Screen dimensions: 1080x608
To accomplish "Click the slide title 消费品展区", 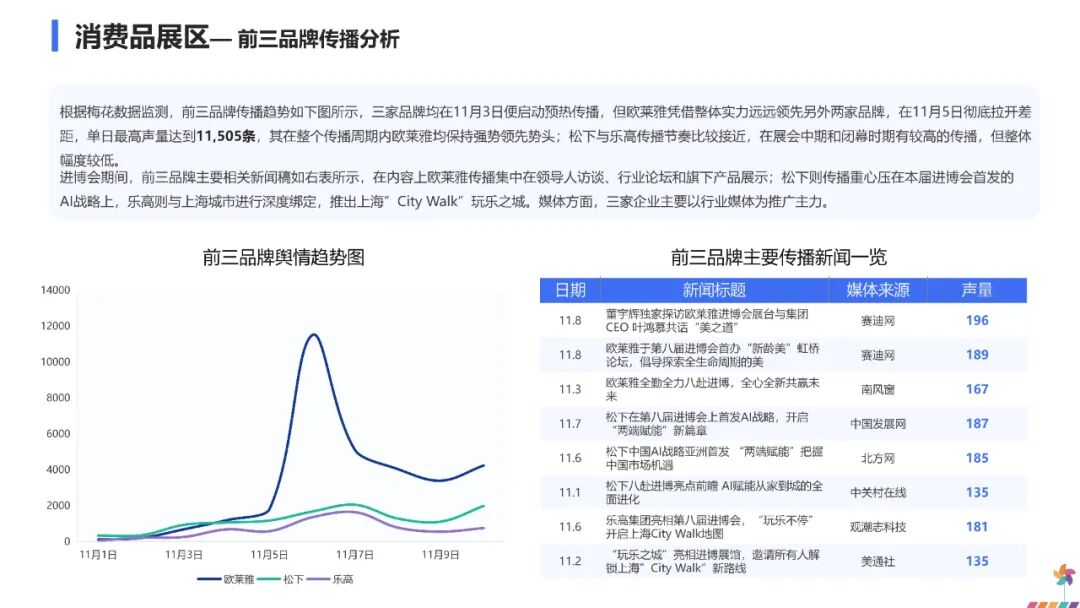I will pos(141,36).
